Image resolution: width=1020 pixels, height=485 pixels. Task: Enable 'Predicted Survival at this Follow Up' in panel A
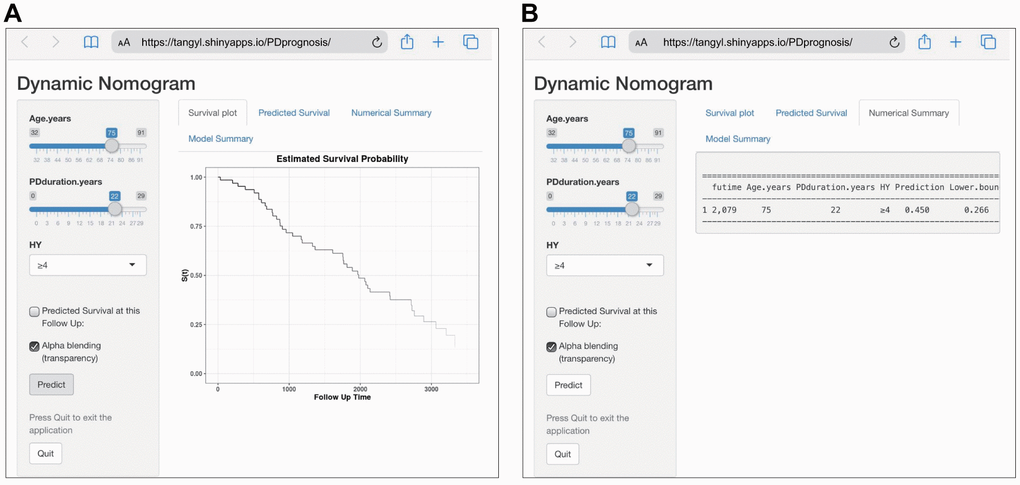tap(35, 311)
